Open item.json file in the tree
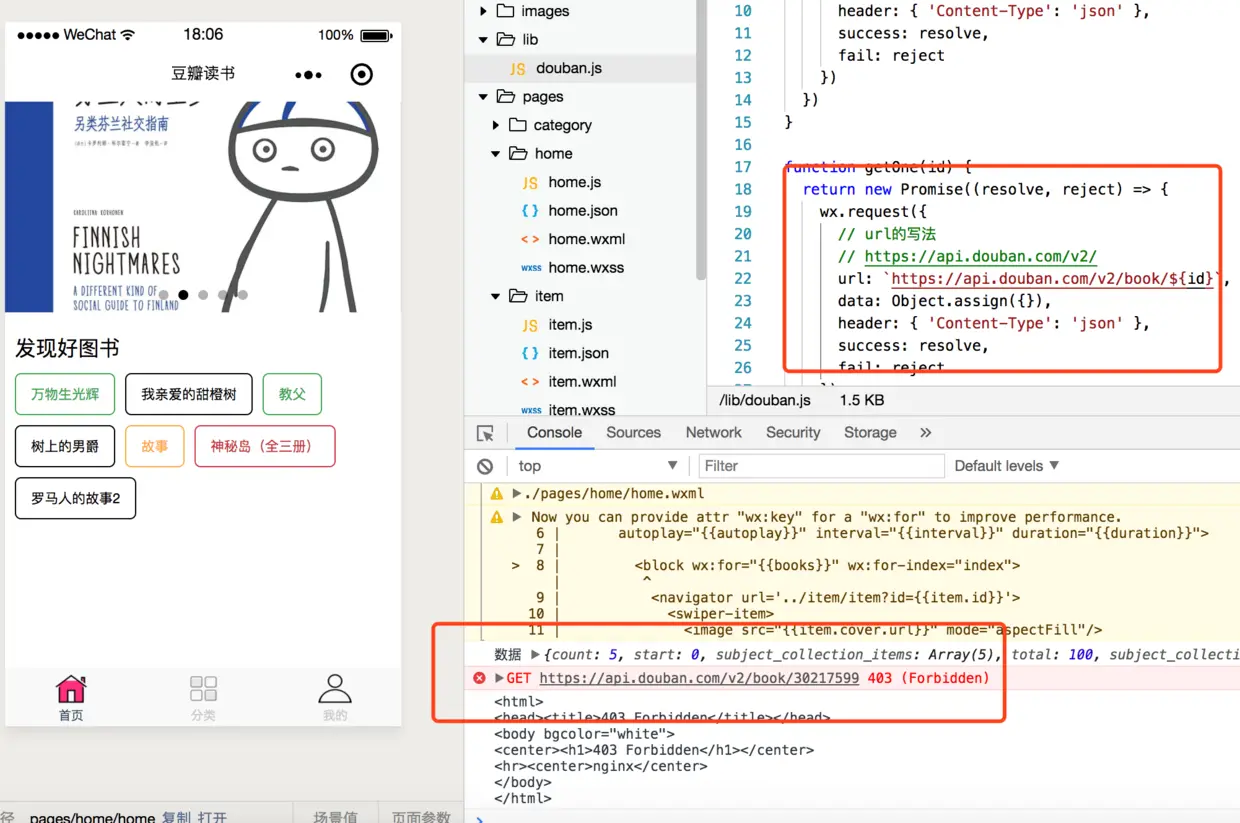 point(578,353)
